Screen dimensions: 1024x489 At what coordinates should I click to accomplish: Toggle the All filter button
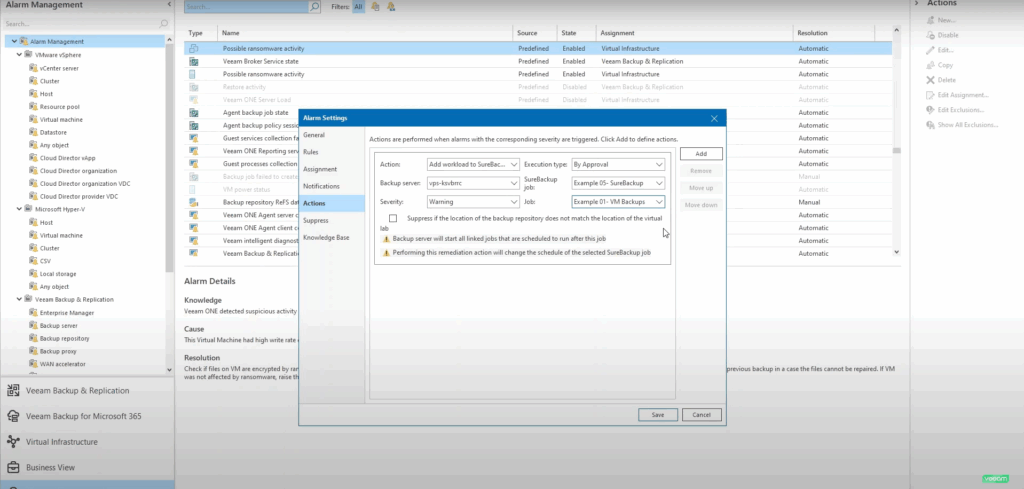(x=358, y=6)
